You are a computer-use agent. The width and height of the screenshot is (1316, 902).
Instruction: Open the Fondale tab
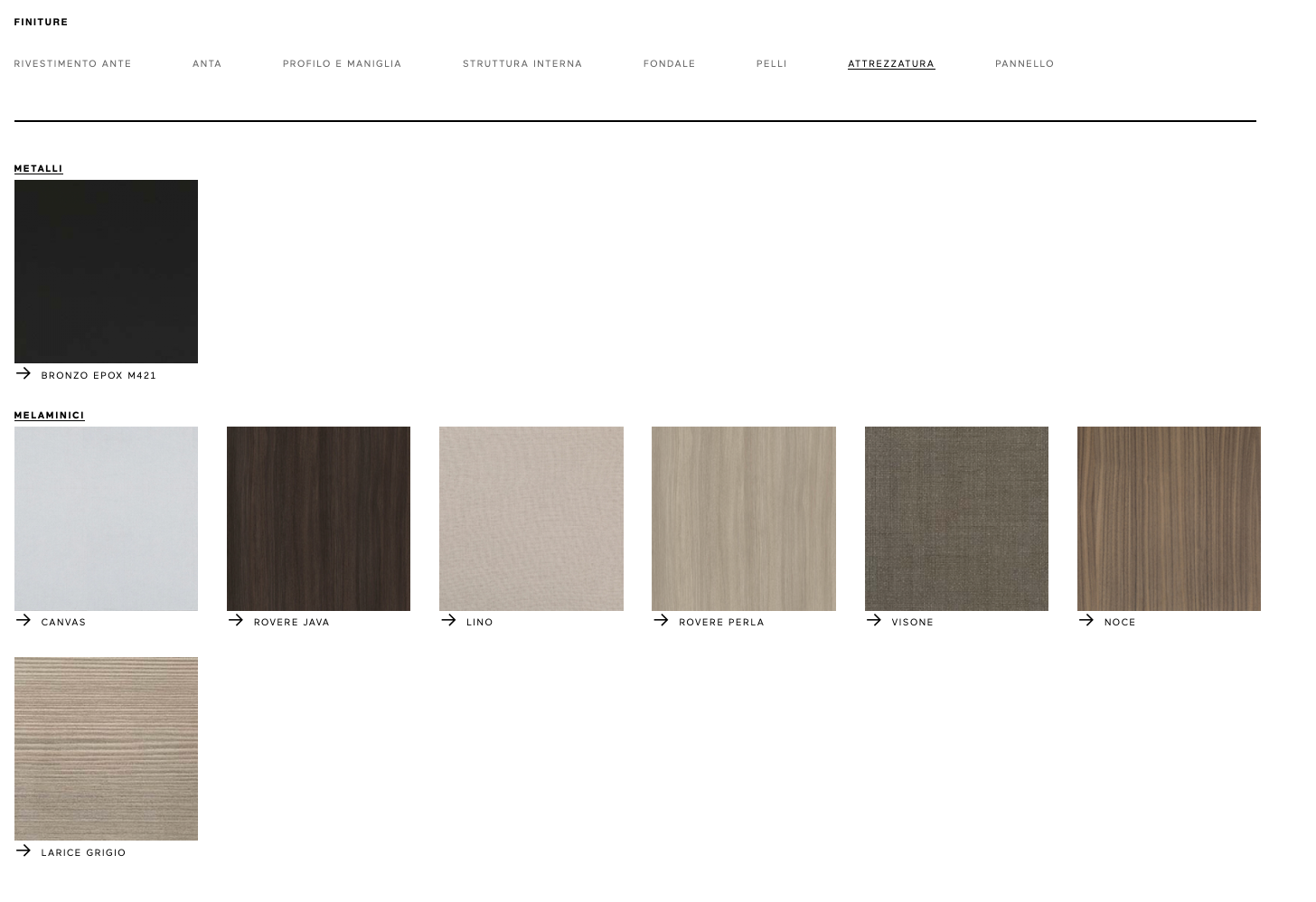(669, 64)
